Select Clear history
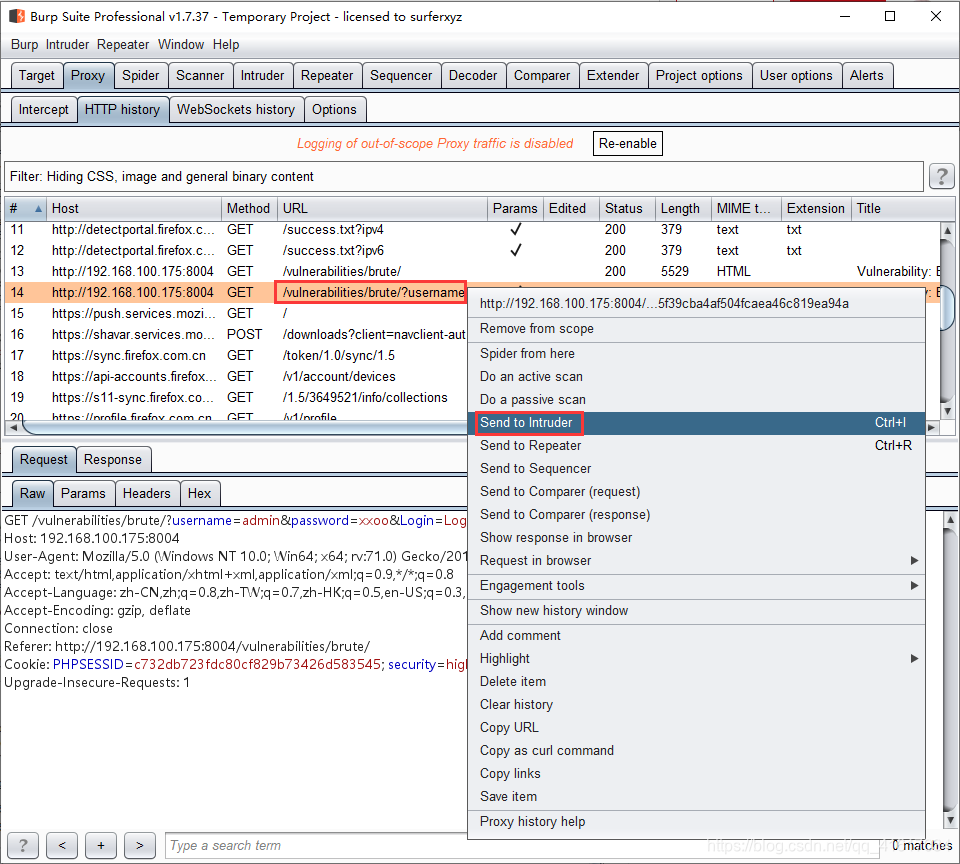 pyautogui.click(x=696, y=704)
